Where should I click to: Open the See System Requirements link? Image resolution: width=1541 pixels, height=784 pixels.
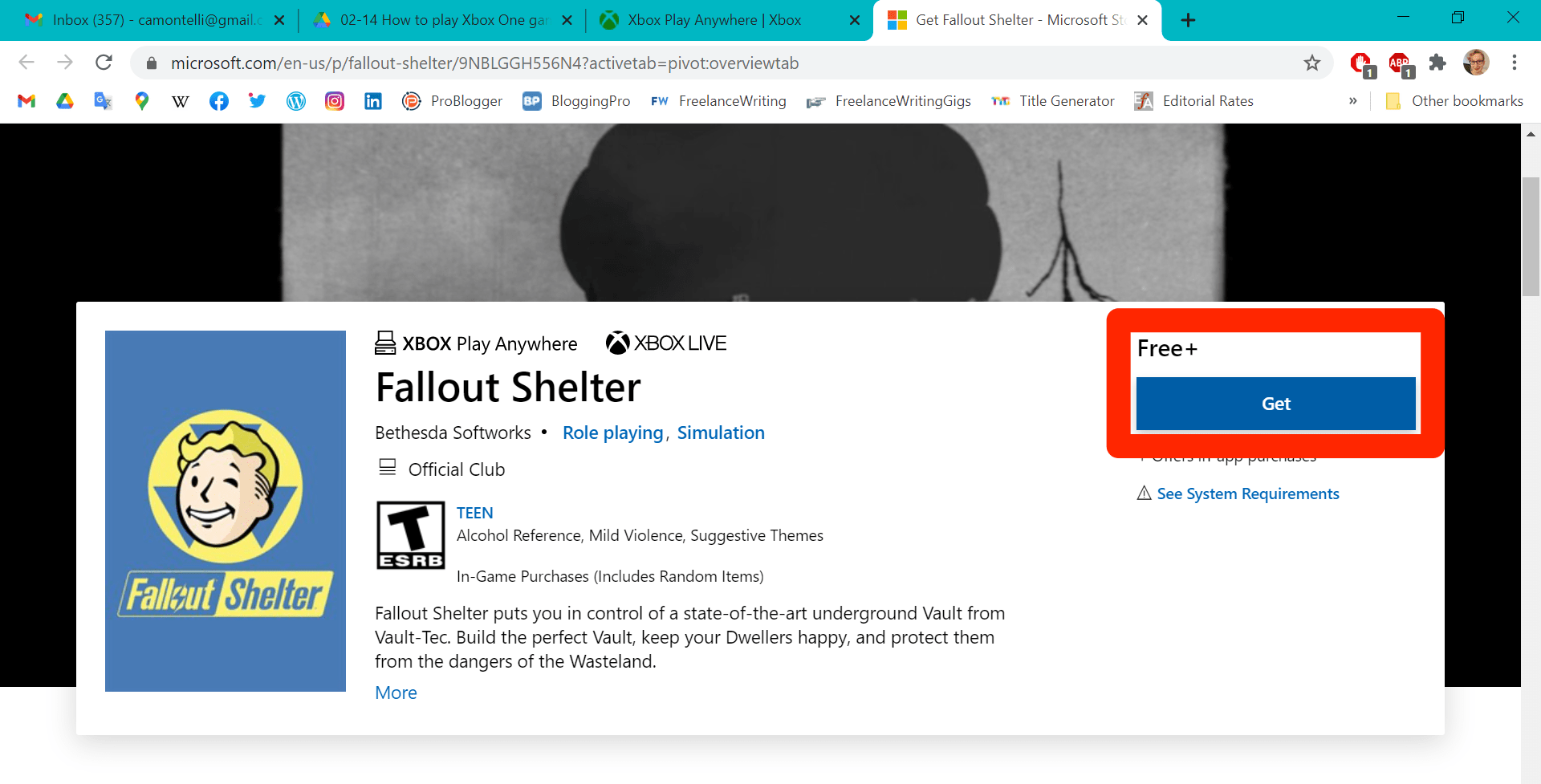1248,494
